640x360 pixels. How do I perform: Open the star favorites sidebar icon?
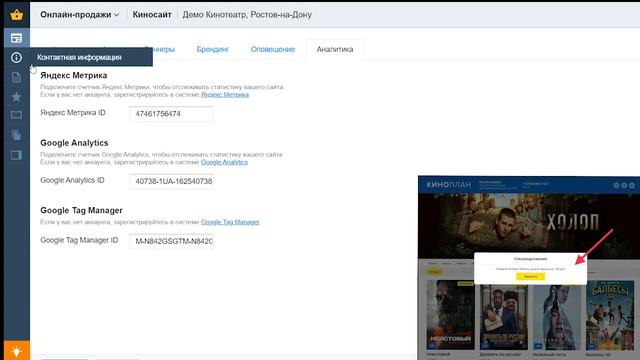pos(16,97)
